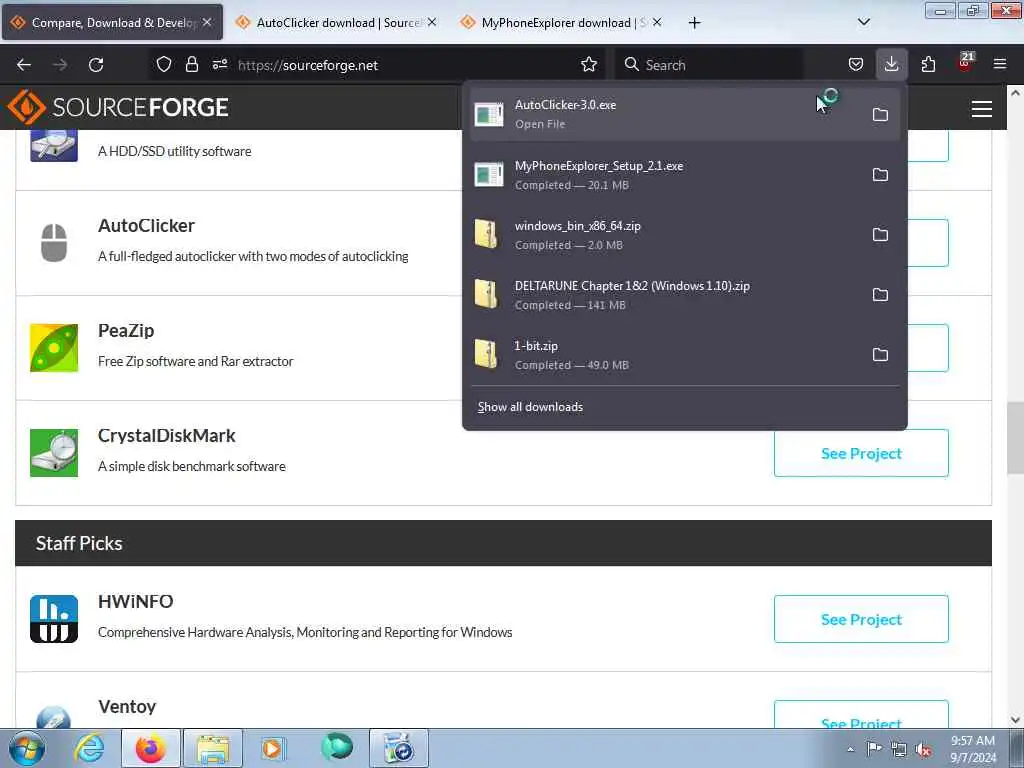The image size is (1024, 768).
Task: Switch to the AutoClicker download tab
Action: pyautogui.click(x=336, y=22)
